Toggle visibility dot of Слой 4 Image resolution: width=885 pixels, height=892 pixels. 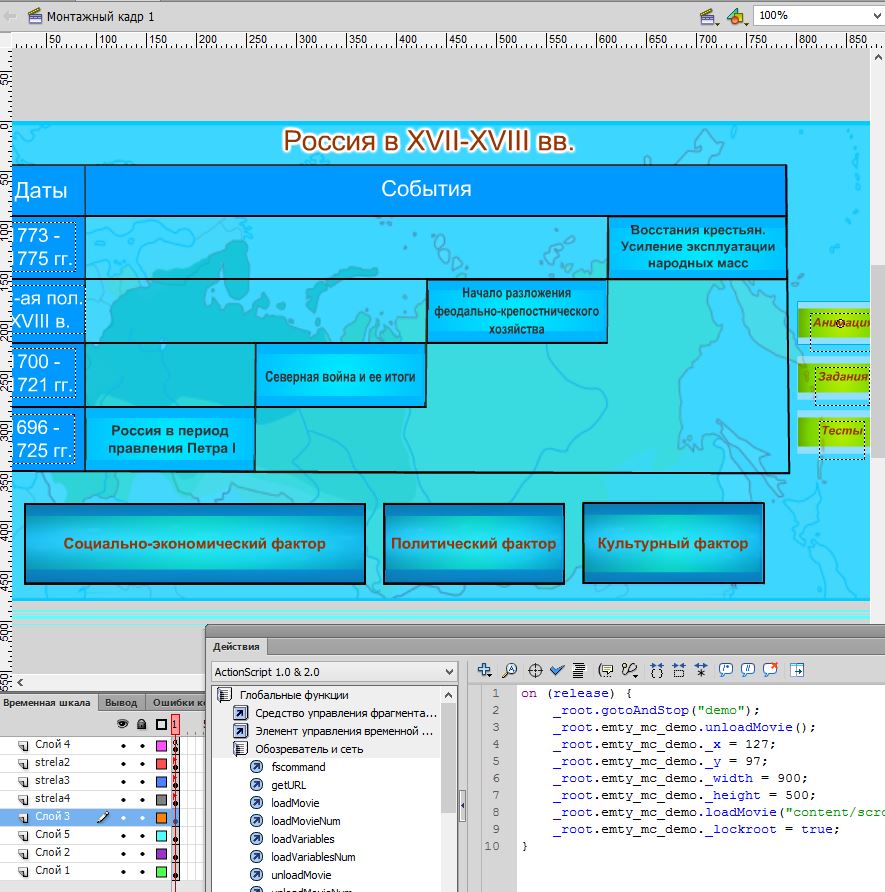pos(123,745)
